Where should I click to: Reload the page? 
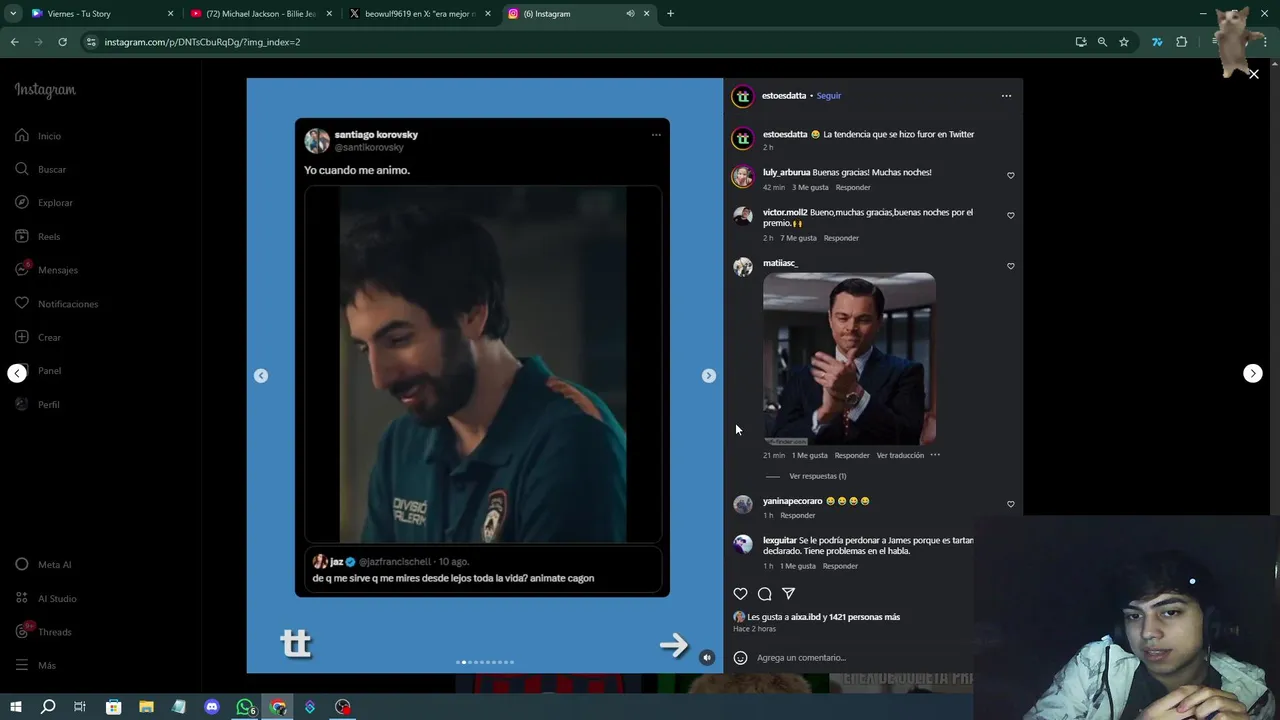point(62,42)
